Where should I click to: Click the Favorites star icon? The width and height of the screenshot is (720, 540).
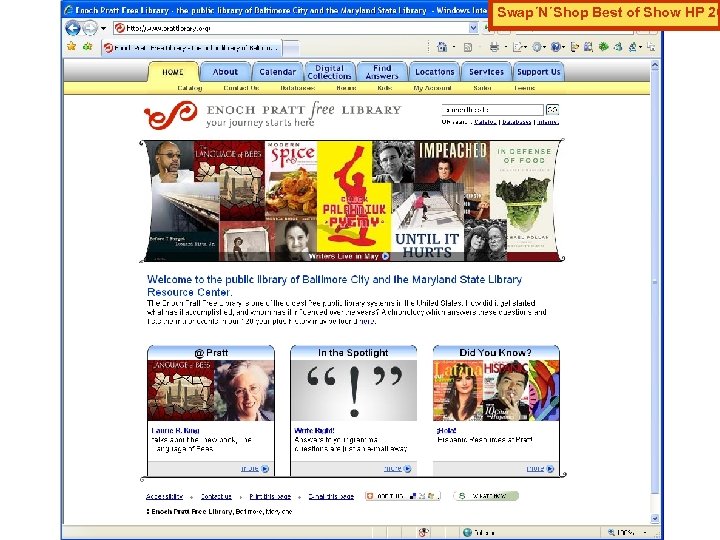72,46
